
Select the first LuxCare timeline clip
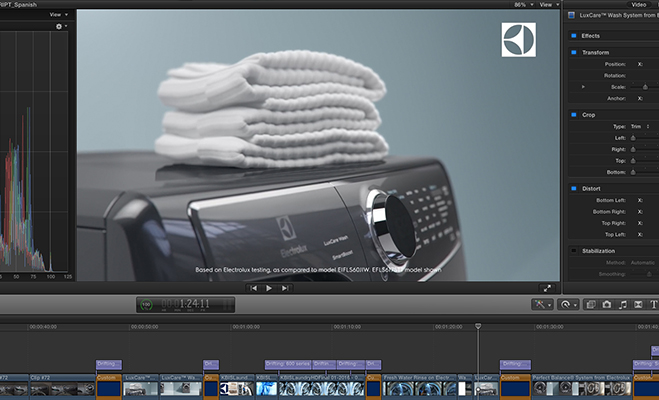coord(140,385)
